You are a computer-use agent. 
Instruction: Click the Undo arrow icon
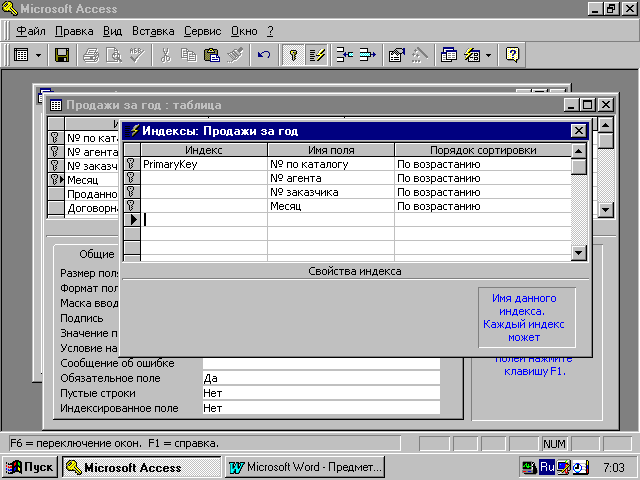pyautogui.click(x=264, y=55)
